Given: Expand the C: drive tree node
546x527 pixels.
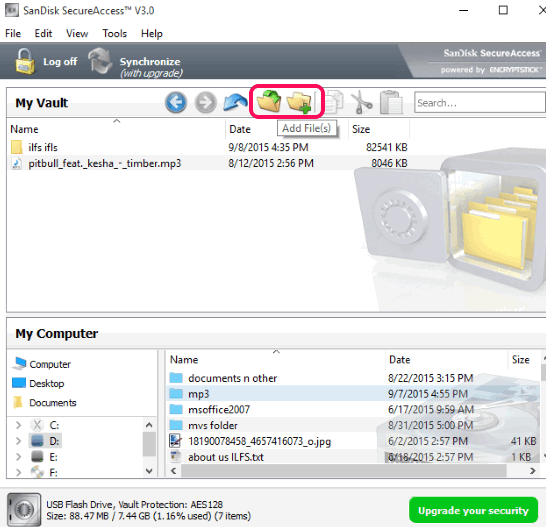Looking at the screenshot, I should click(x=18, y=425).
